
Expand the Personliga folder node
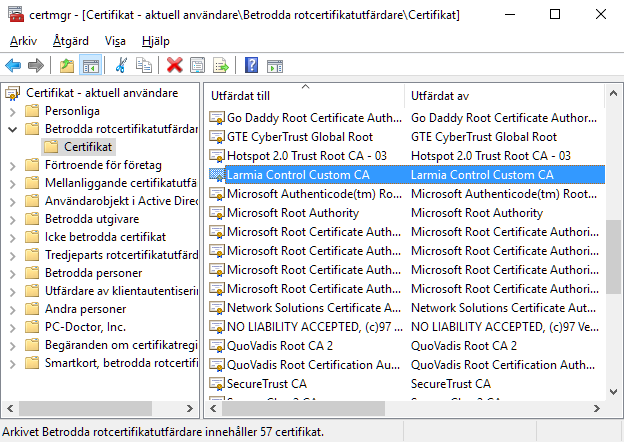(x=13, y=111)
